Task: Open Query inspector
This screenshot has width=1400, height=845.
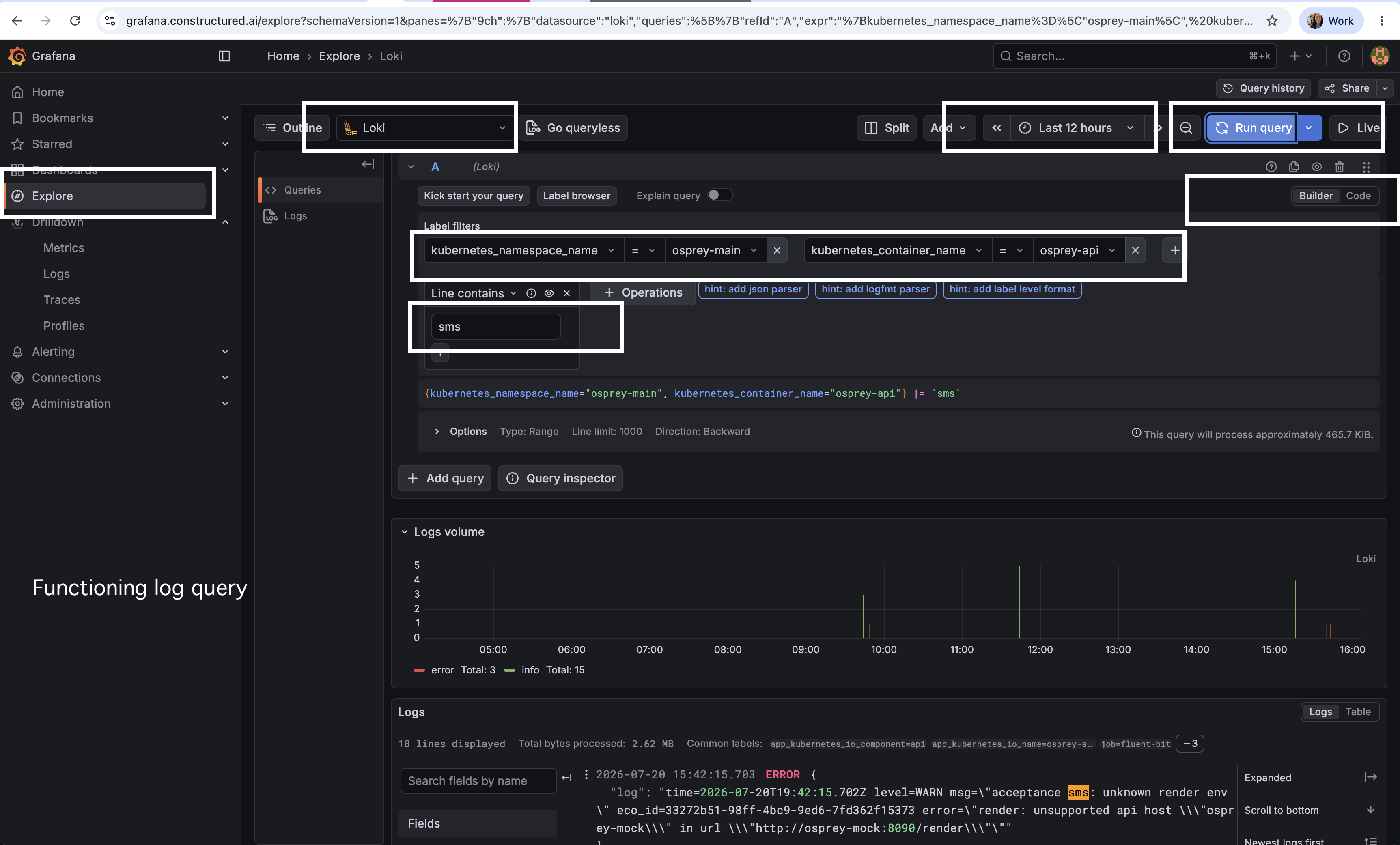Action: coord(560,478)
